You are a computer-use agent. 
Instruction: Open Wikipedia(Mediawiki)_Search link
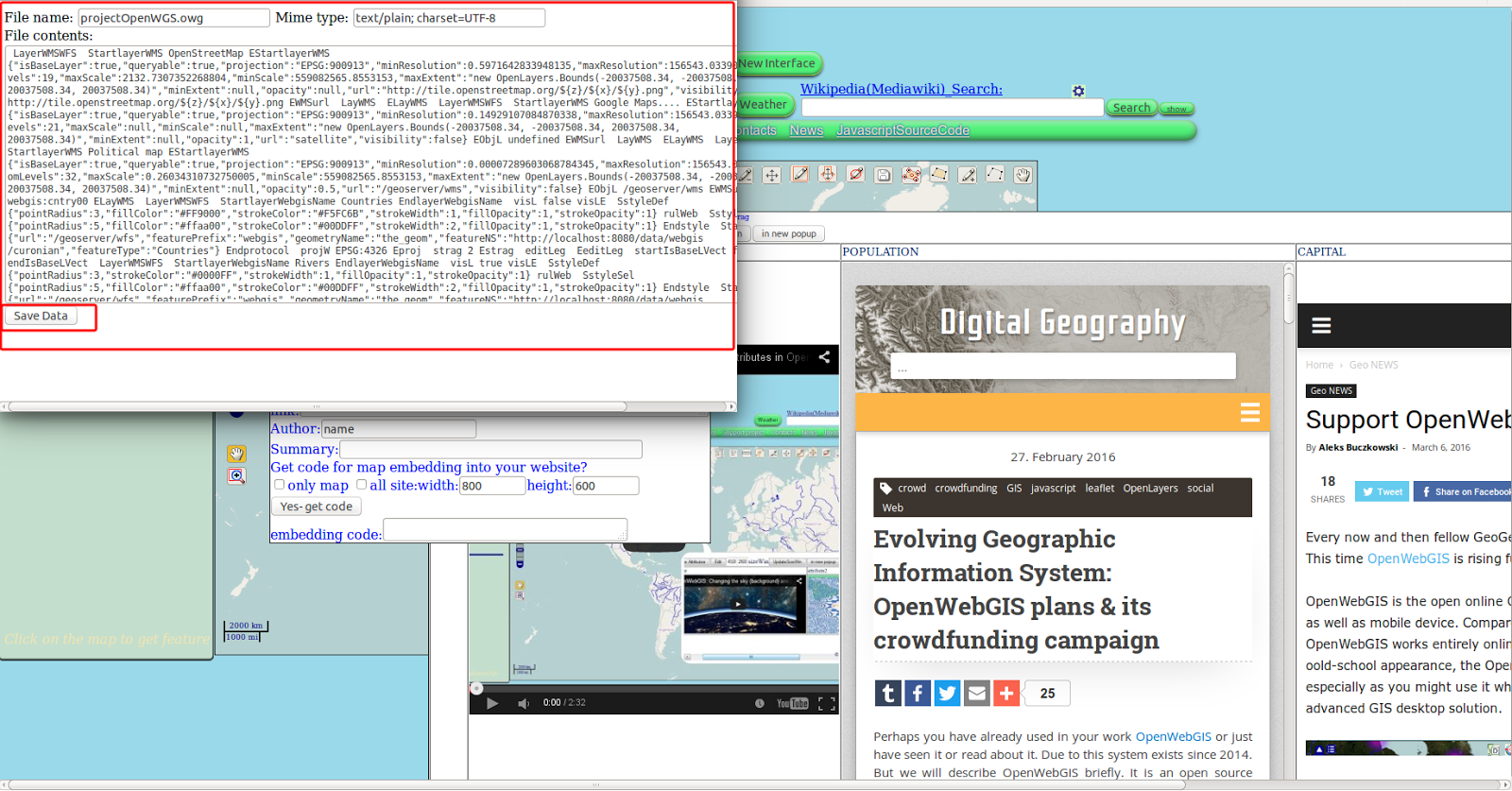click(x=902, y=89)
